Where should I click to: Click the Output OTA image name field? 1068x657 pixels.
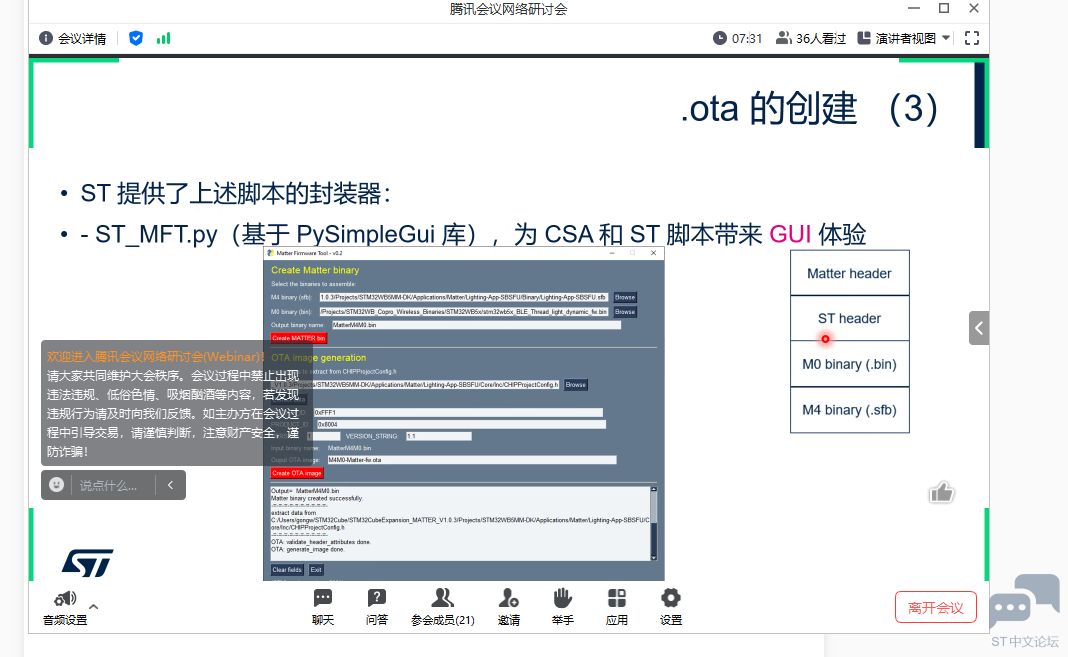tap(472, 460)
